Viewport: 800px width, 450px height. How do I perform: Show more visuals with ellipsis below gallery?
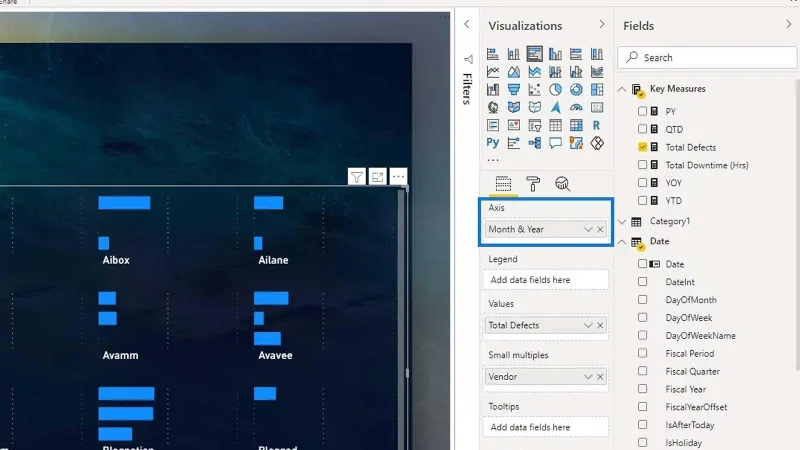(493, 160)
